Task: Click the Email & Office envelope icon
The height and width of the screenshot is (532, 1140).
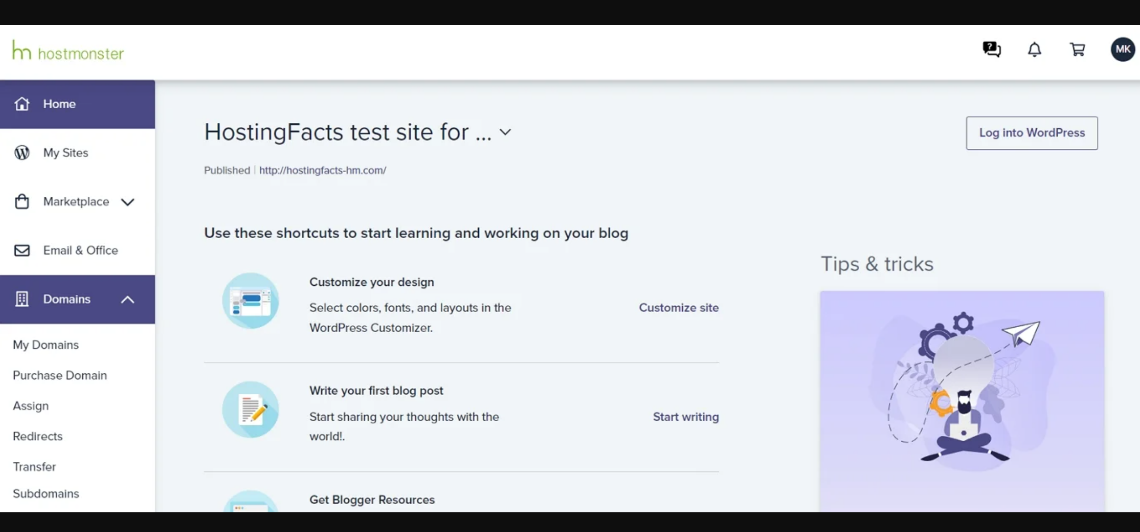Action: [22, 250]
